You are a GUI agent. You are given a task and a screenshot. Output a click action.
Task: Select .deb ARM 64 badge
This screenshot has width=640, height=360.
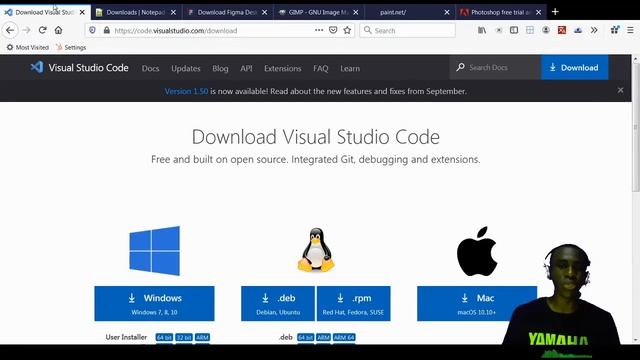[344, 338]
